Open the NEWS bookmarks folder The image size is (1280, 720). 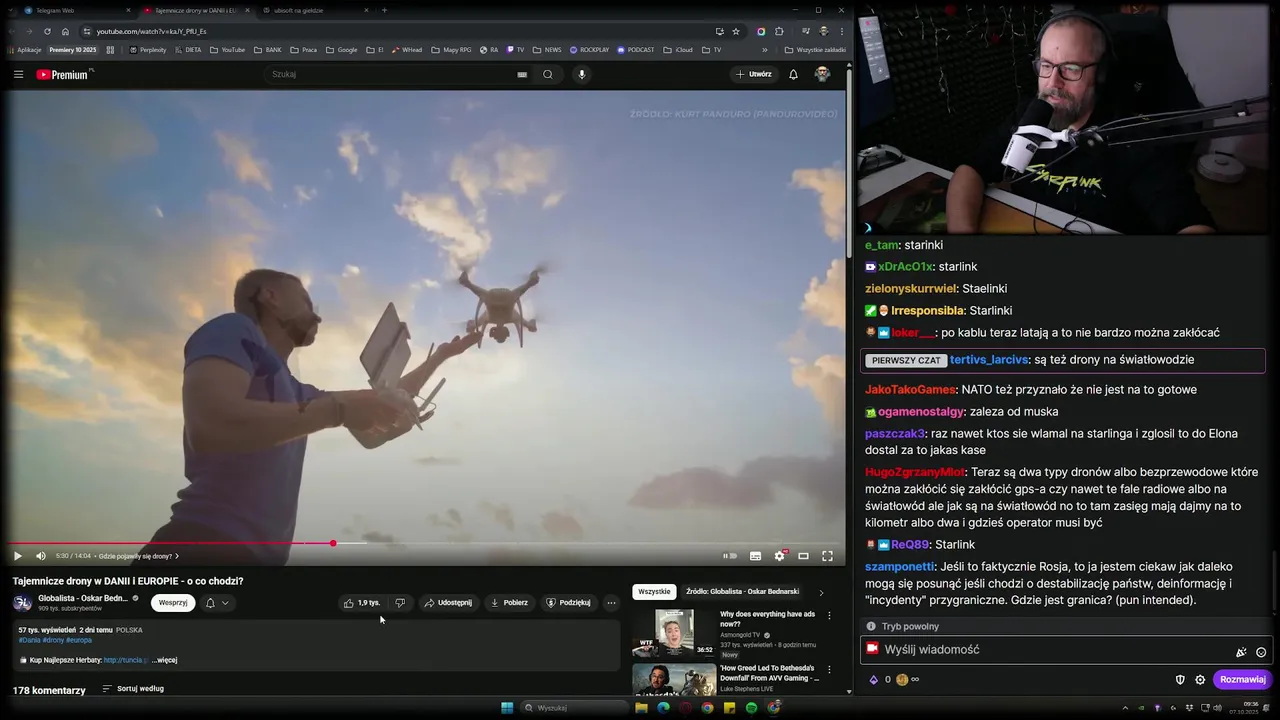point(547,50)
